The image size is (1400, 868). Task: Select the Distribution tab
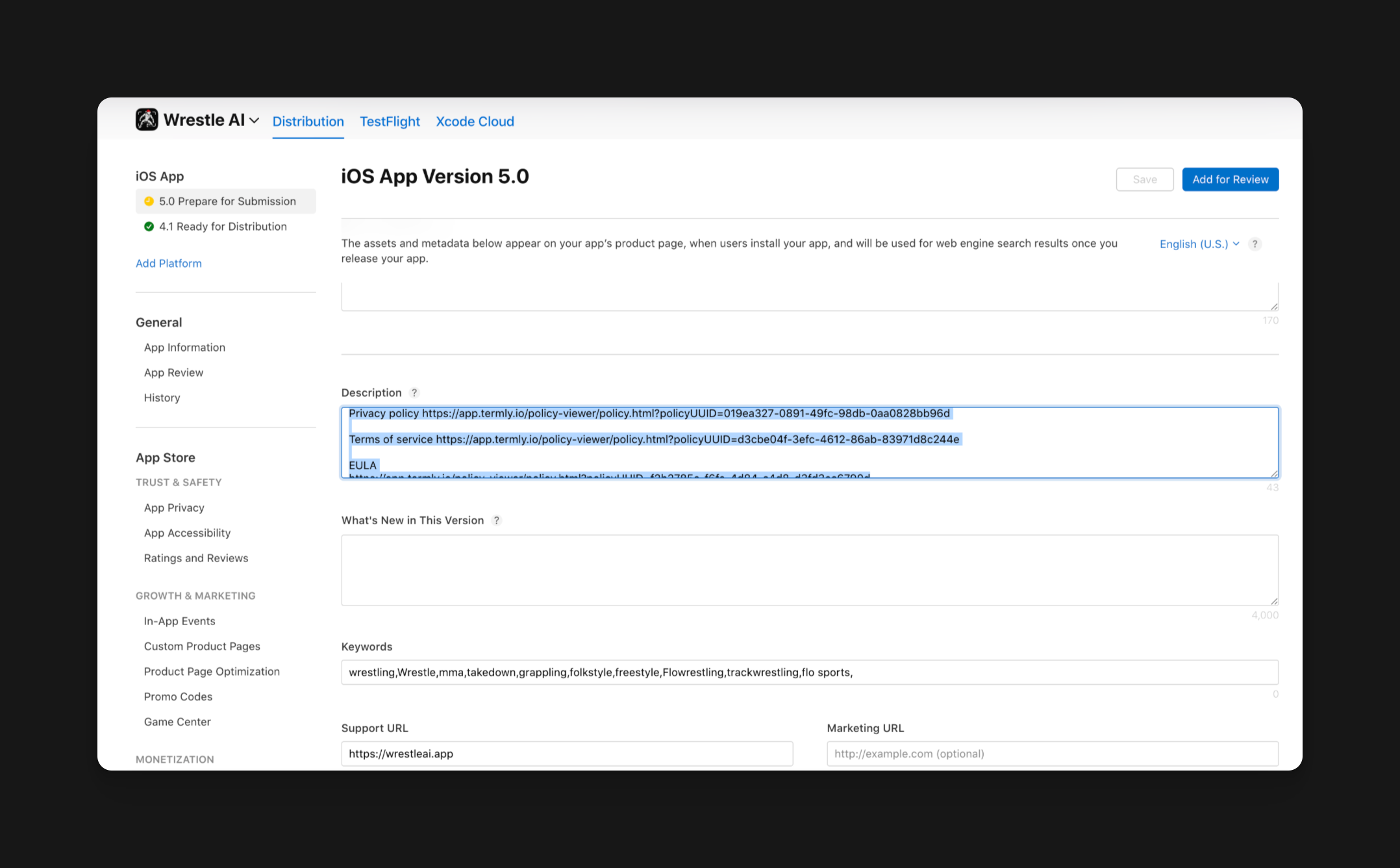308,121
